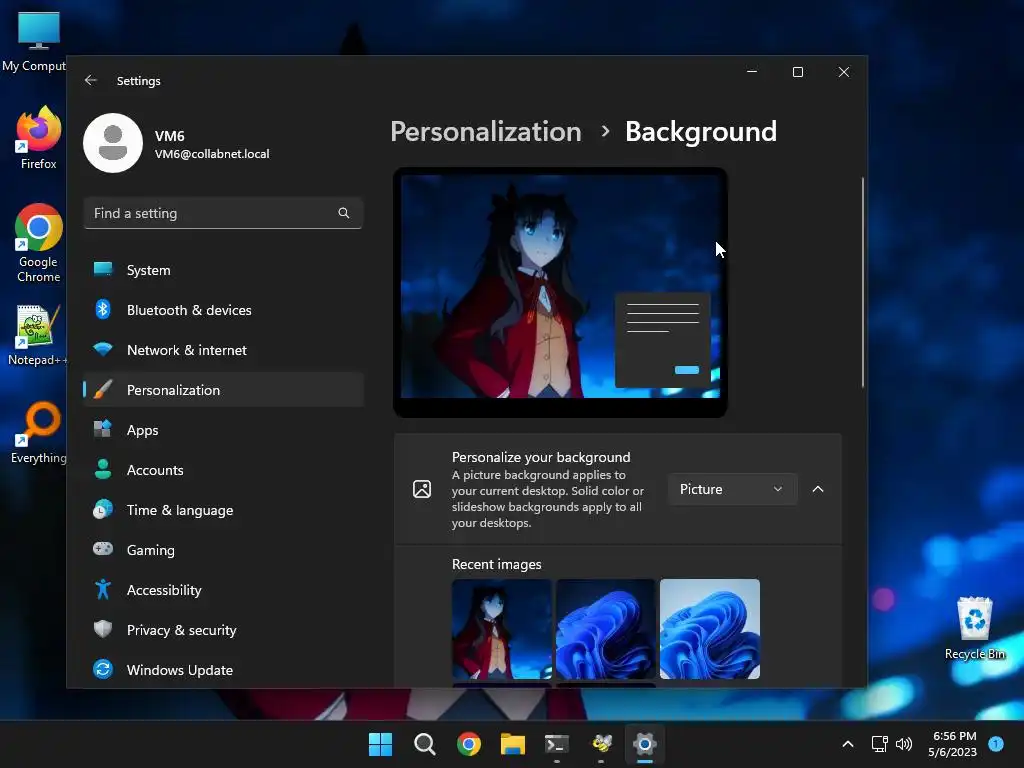
Task: Click the Bluetooth icon in sidebar
Action: (x=103, y=309)
